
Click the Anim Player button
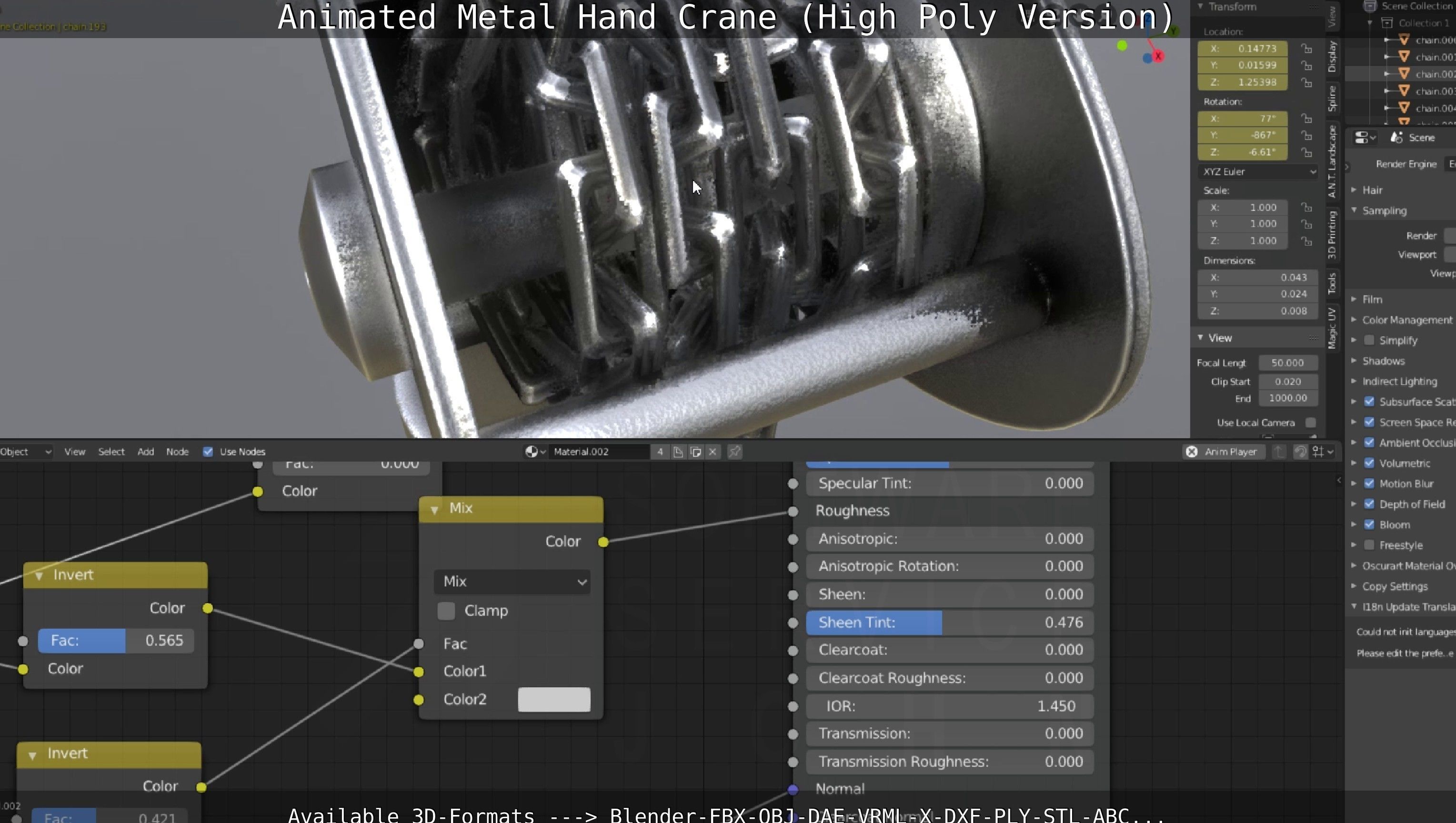[1224, 452]
